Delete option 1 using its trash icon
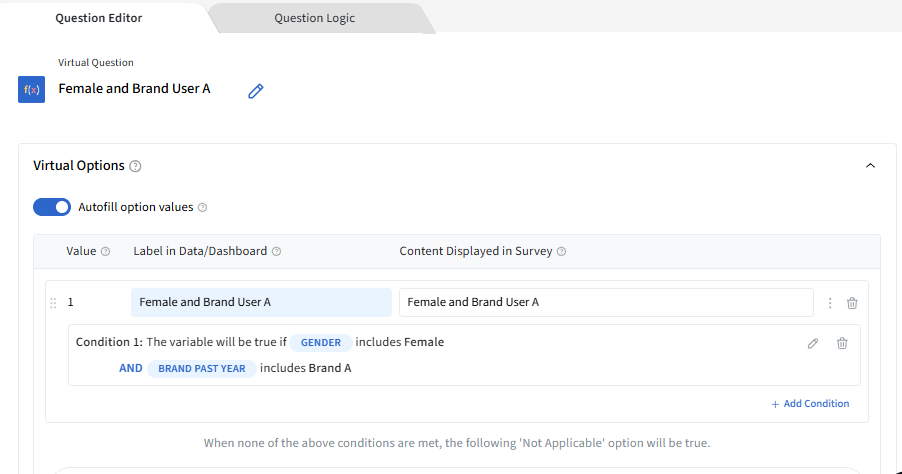Image resolution: width=902 pixels, height=474 pixels. point(852,303)
